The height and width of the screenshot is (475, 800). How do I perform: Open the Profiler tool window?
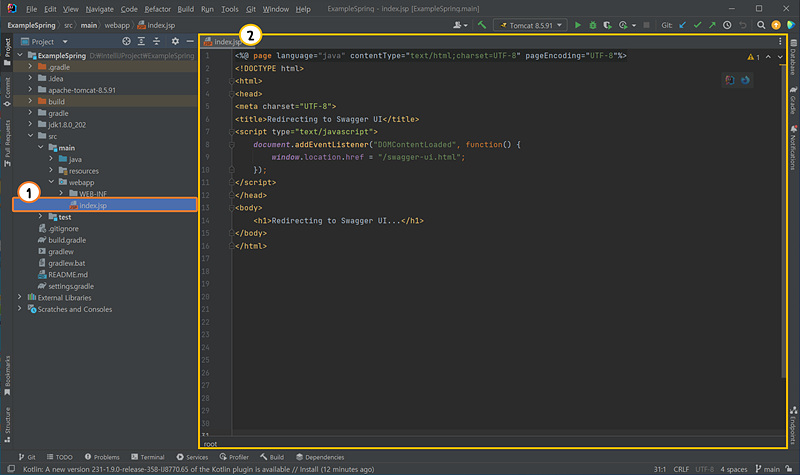pyautogui.click(x=234, y=457)
